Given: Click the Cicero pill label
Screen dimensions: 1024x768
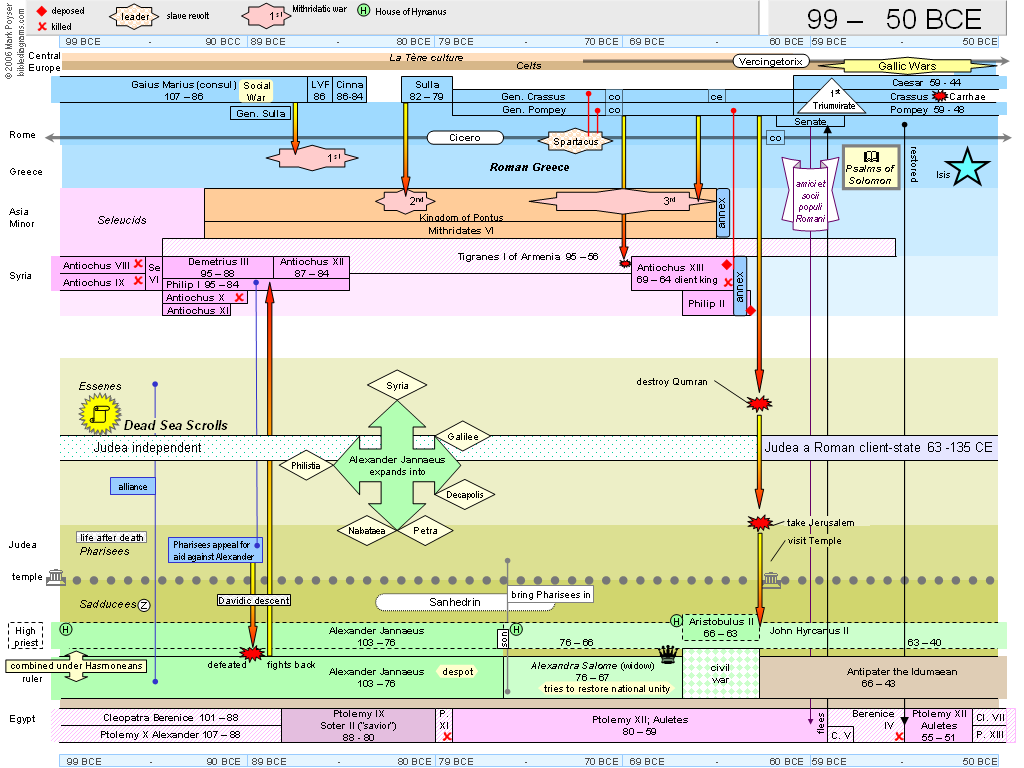Looking at the screenshot, I should pos(465,137).
